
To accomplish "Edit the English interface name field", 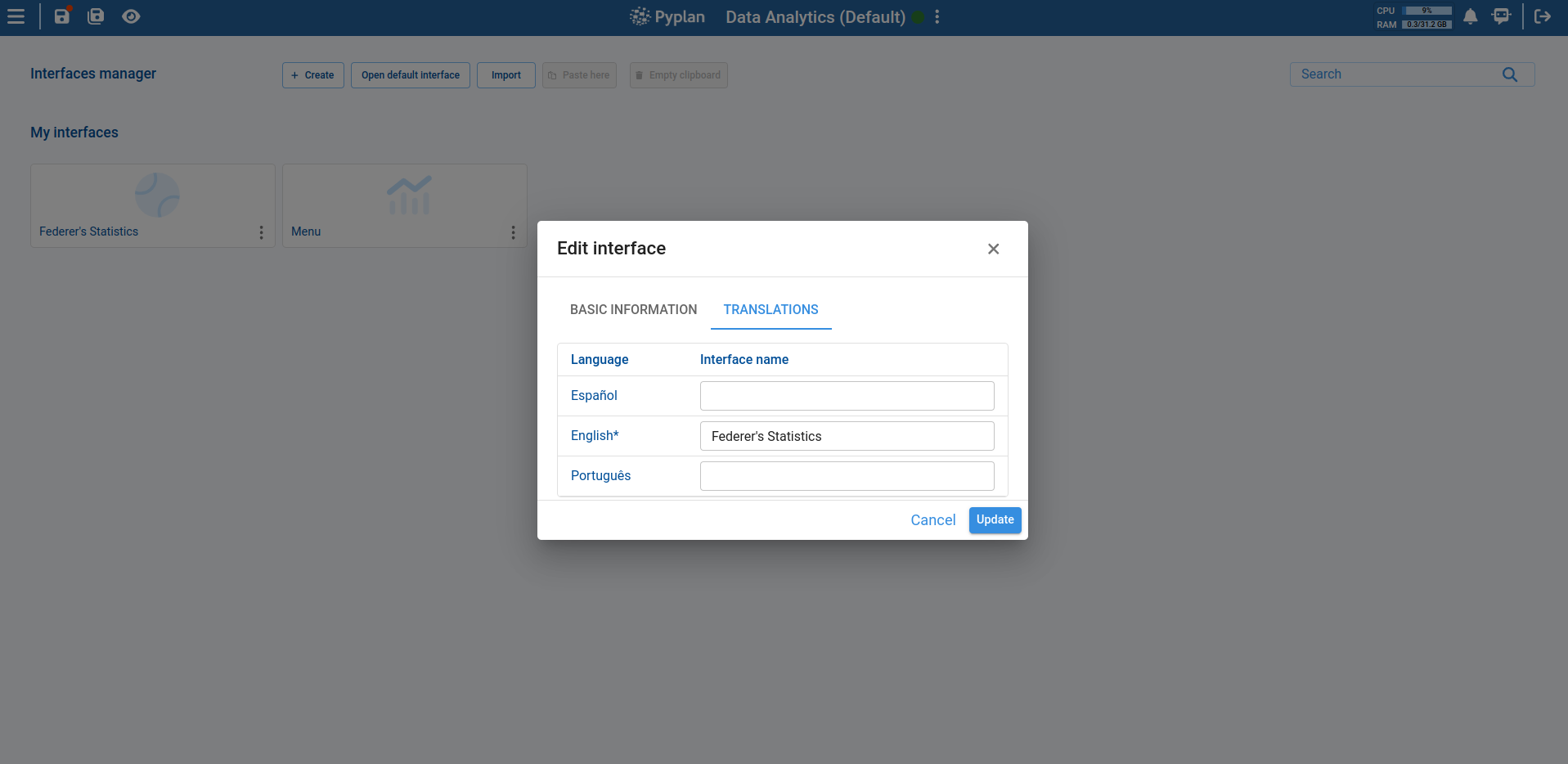I will click(x=847, y=436).
